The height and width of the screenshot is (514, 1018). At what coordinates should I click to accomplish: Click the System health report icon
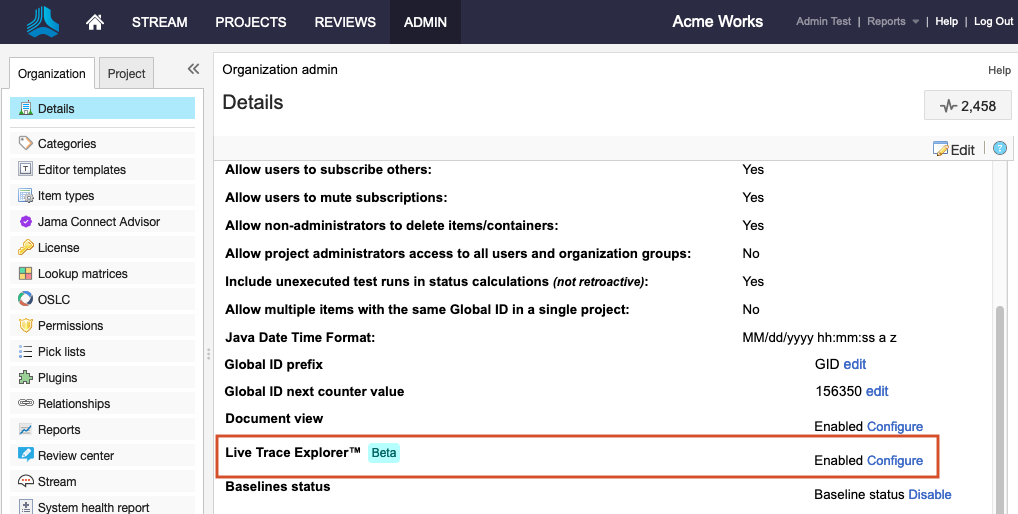coord(25,507)
